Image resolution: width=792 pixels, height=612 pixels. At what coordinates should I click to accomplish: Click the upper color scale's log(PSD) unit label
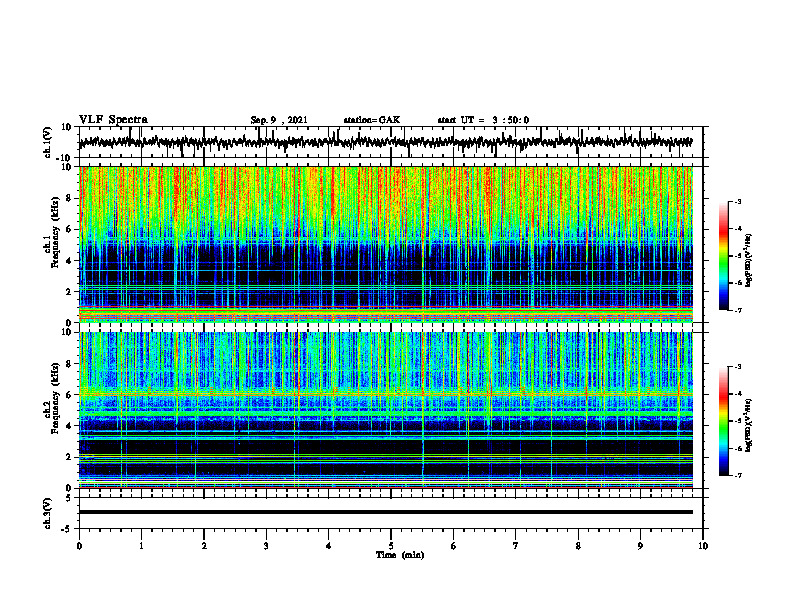point(749,261)
